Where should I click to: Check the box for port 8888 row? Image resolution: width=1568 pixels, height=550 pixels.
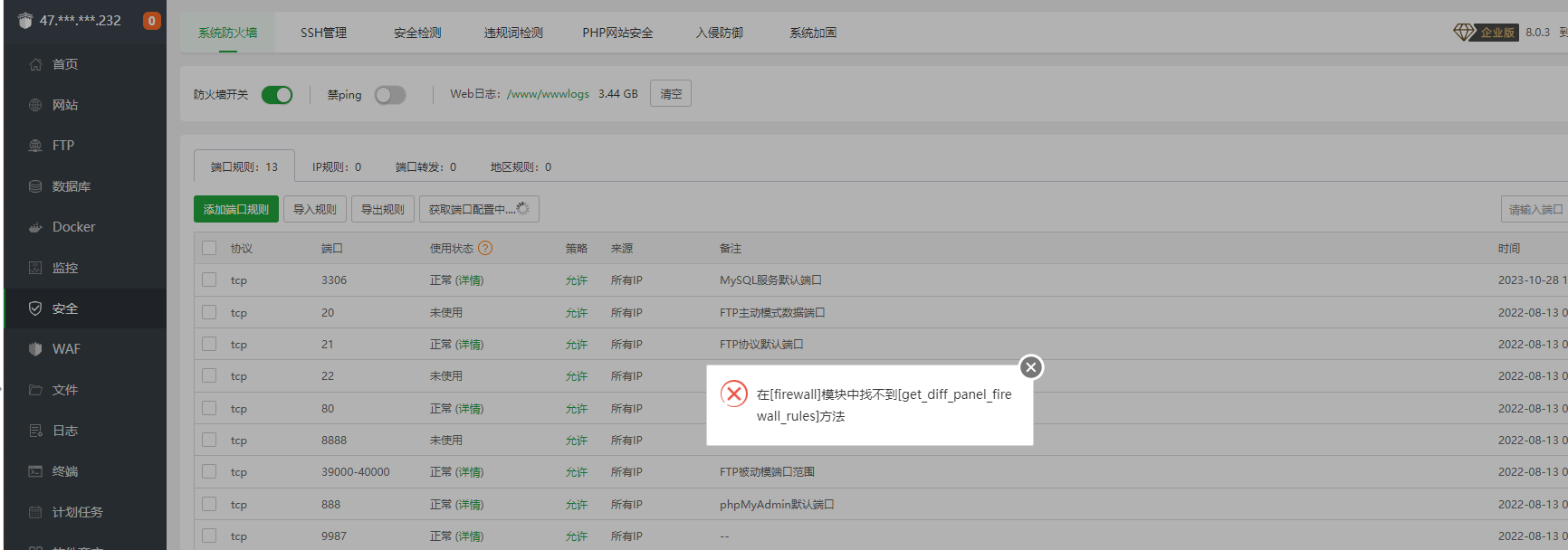[x=209, y=440]
